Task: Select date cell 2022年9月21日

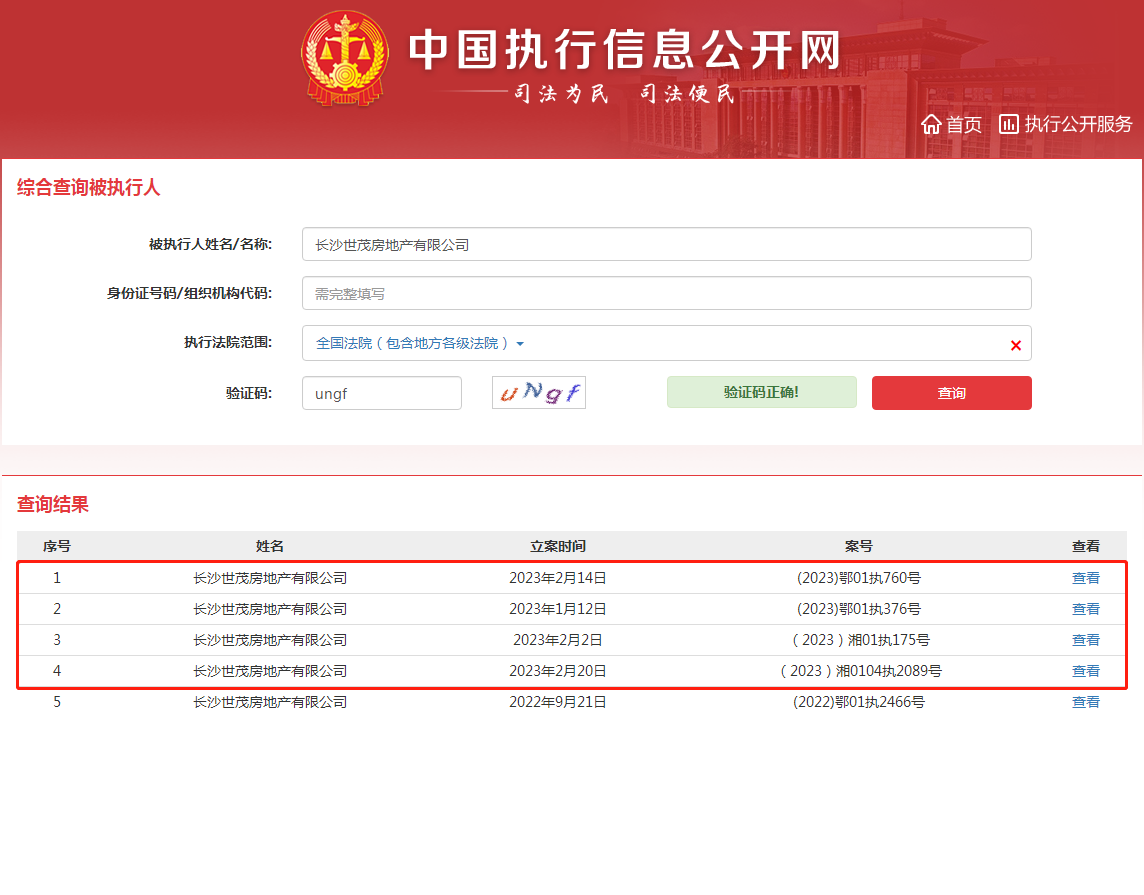Action: (557, 702)
